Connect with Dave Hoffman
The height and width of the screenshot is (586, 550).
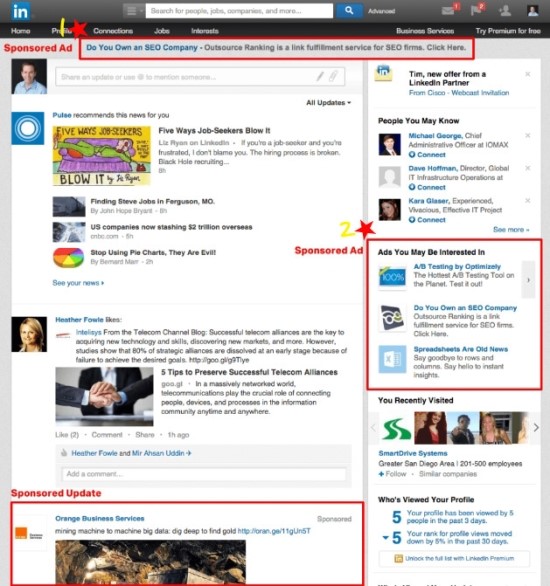[427, 187]
